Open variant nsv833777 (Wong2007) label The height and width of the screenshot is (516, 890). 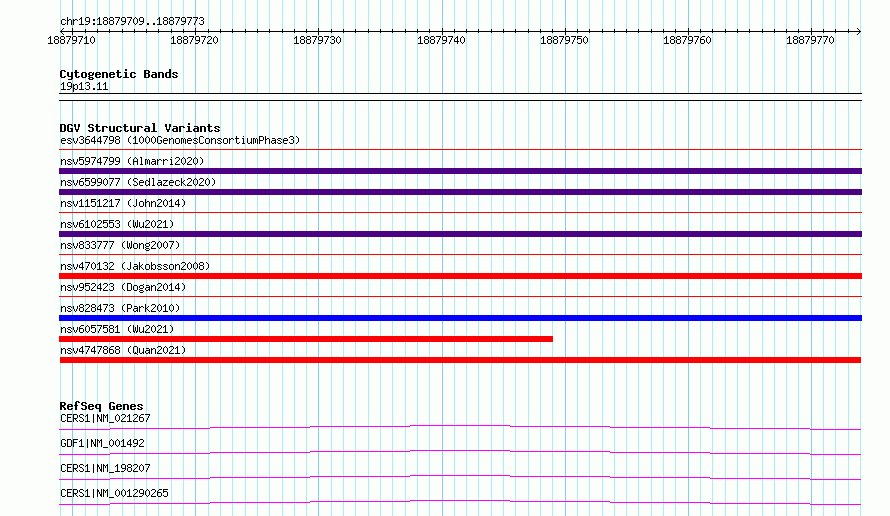pos(120,245)
